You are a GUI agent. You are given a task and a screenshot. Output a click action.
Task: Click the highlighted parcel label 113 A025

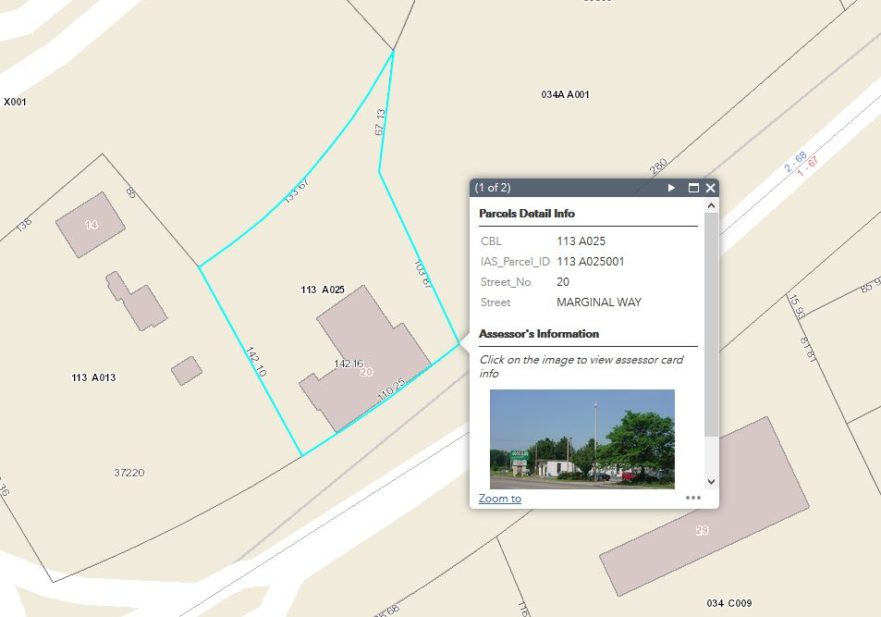(322, 289)
